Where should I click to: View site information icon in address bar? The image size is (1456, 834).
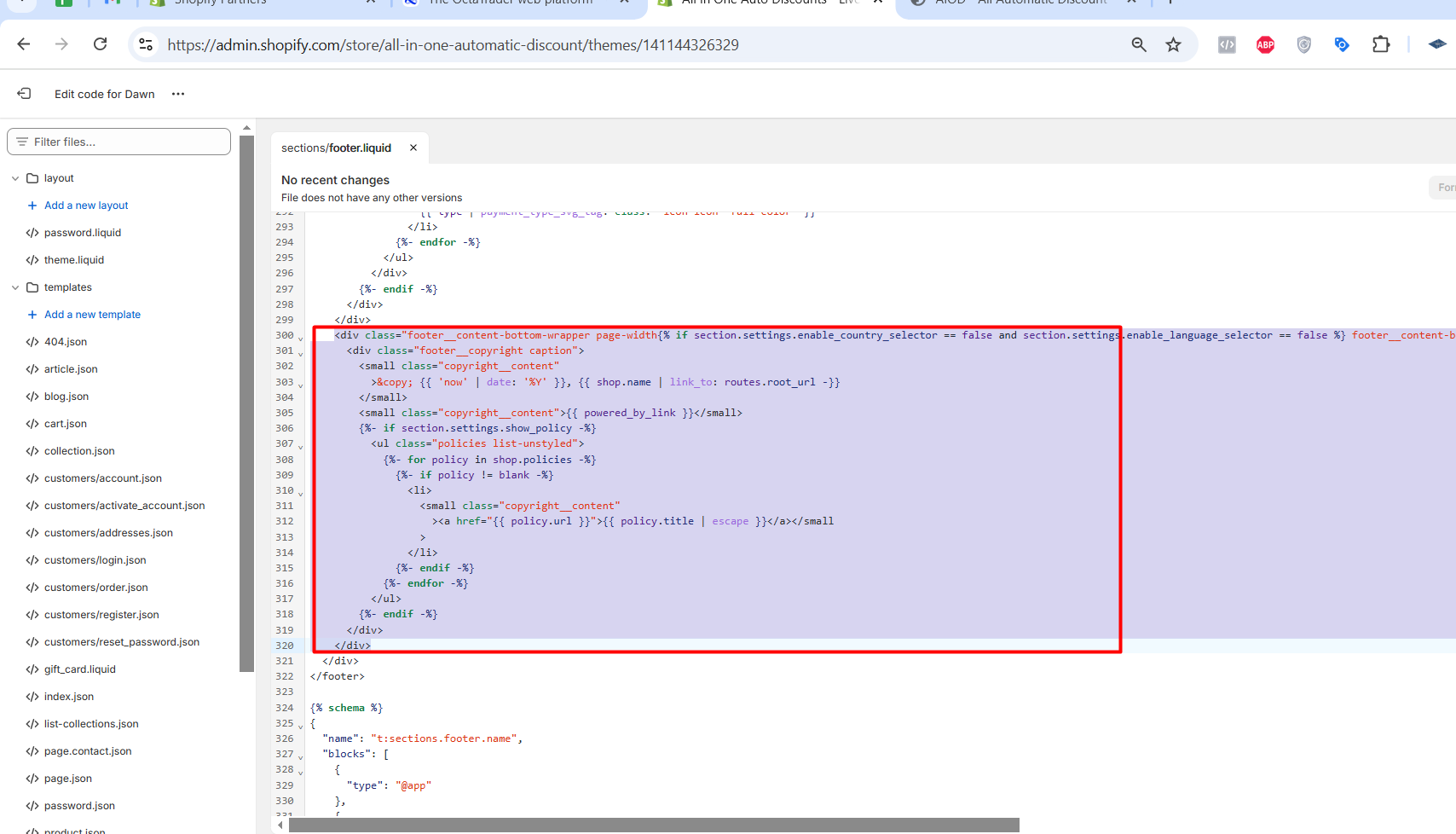tap(146, 44)
